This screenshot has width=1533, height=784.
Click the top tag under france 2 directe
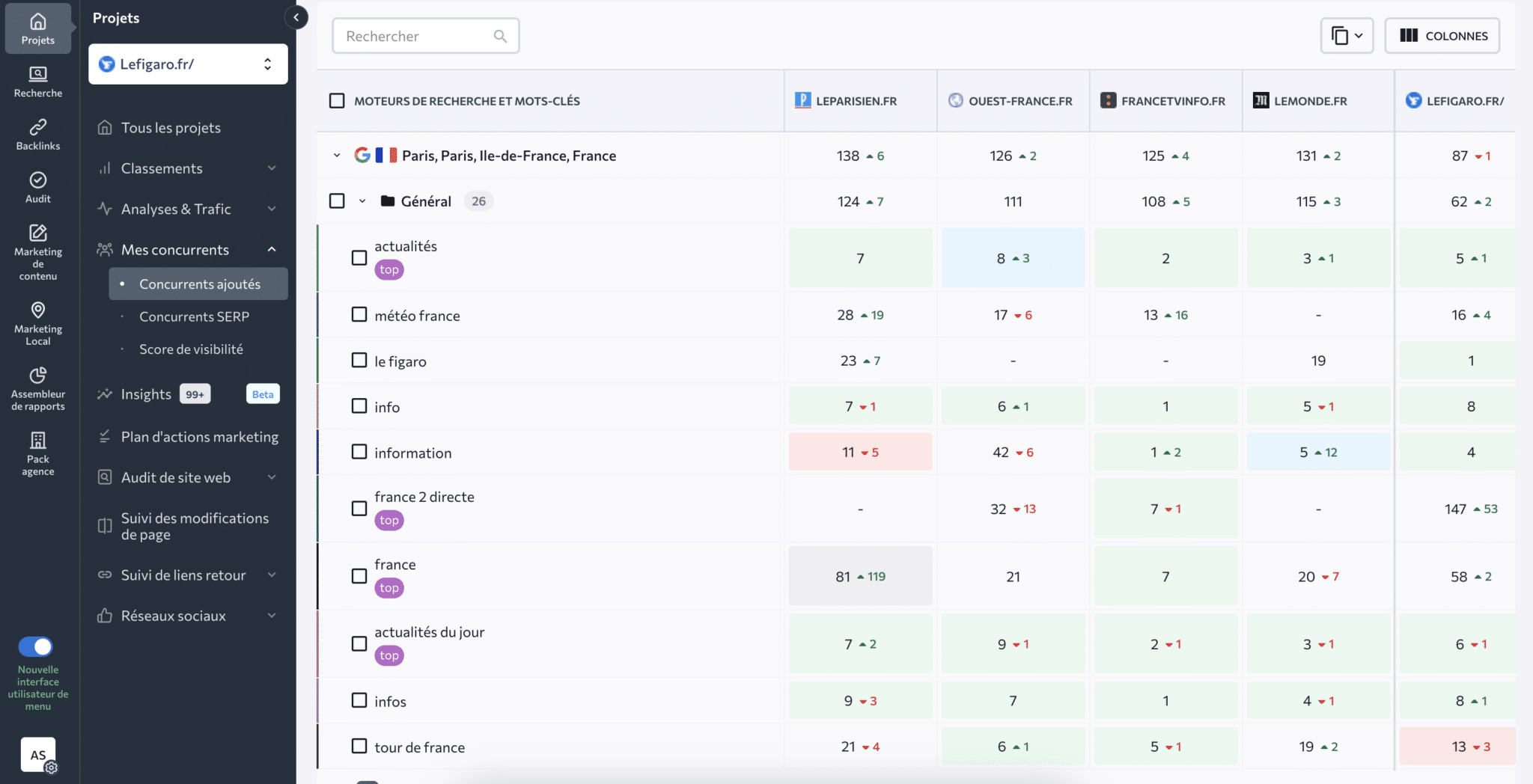point(389,520)
